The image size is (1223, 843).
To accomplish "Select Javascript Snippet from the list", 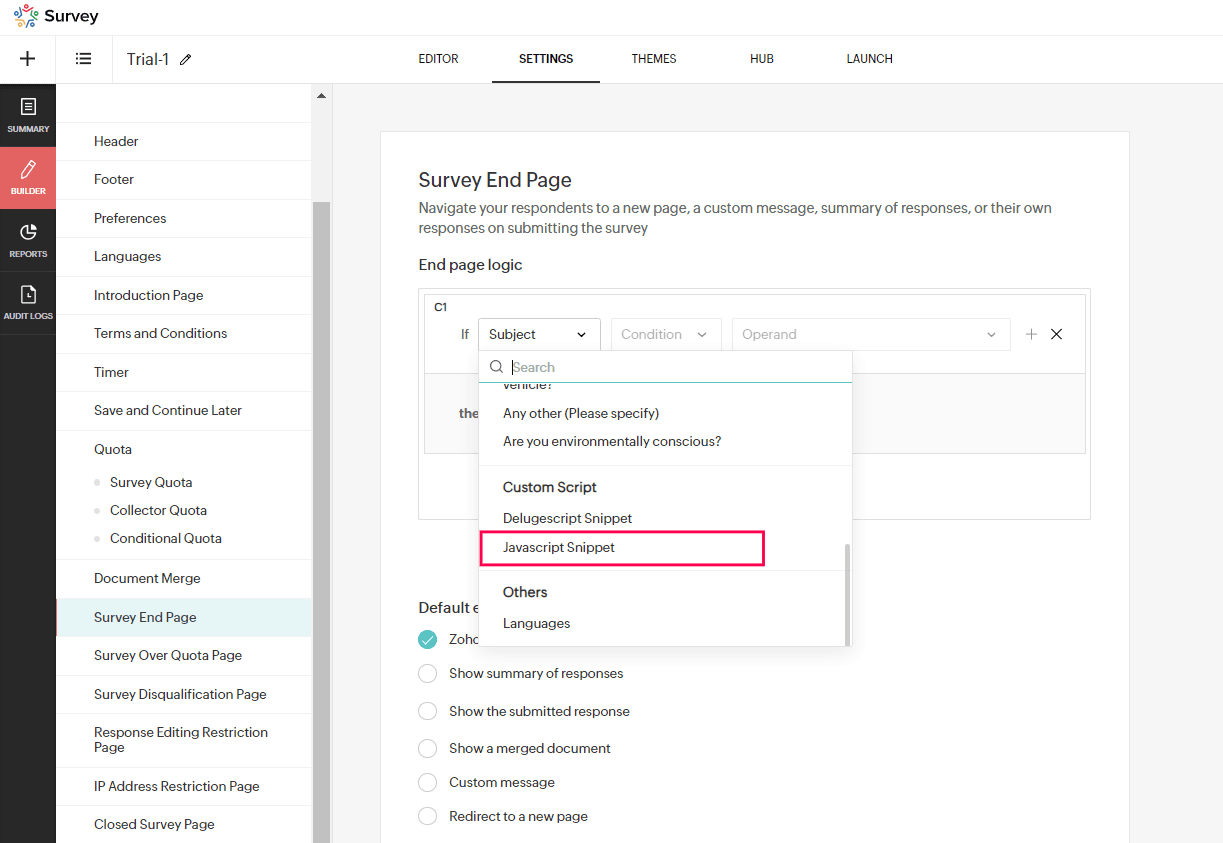I will (559, 548).
